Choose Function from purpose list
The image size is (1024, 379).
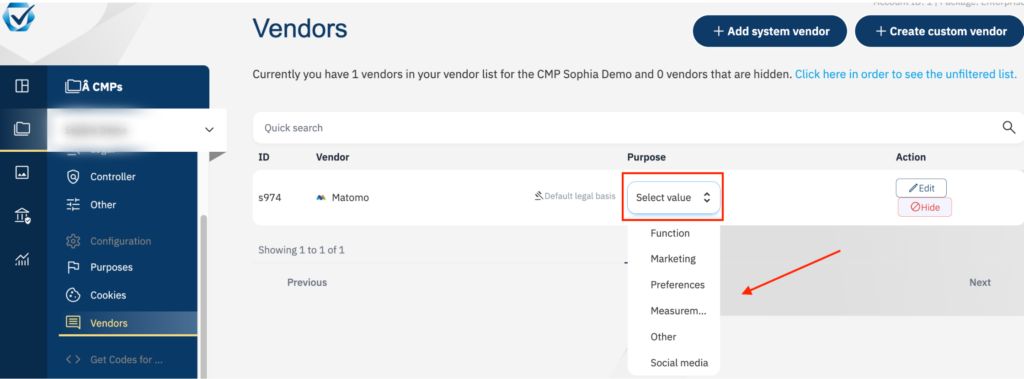[x=670, y=233]
